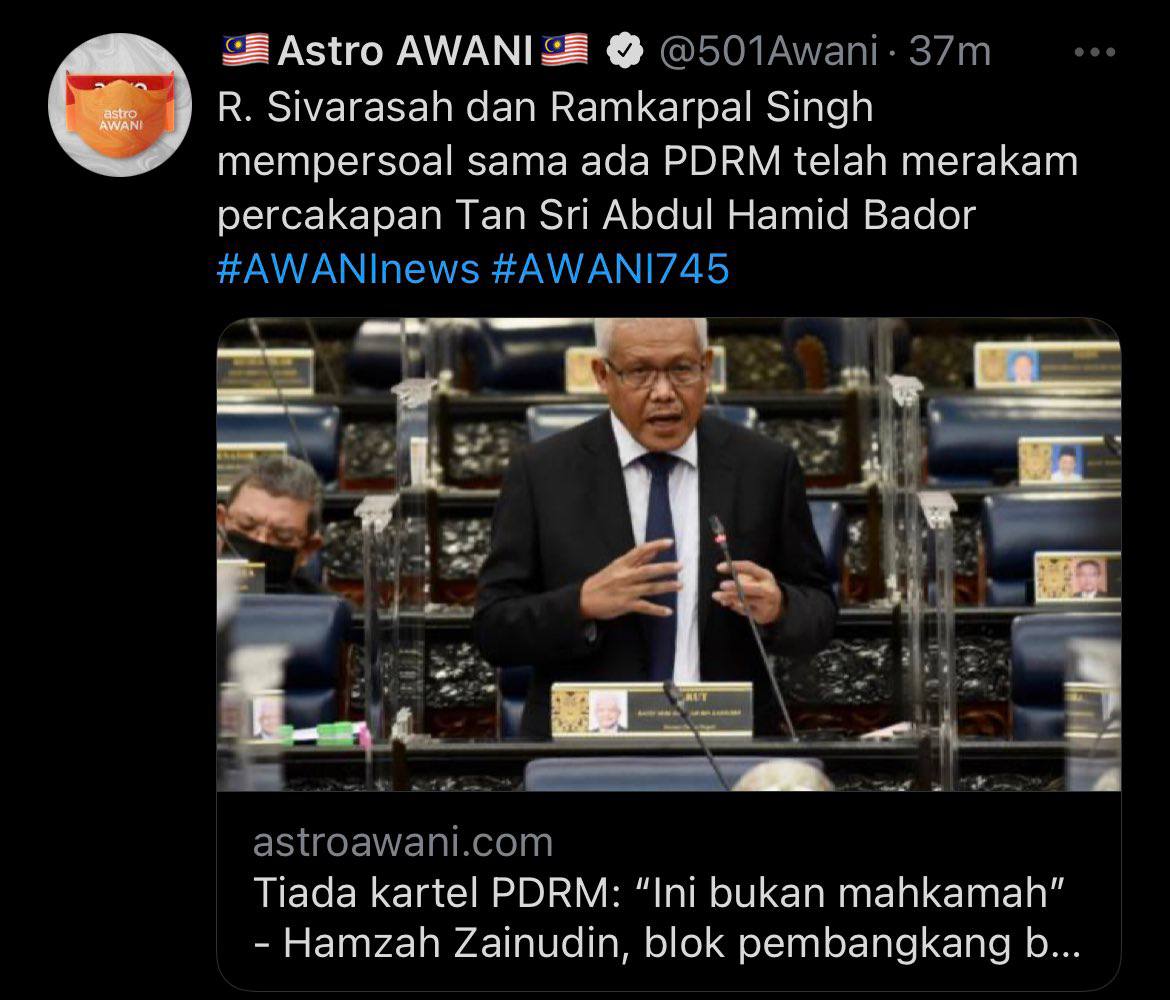1170x1000 pixels.
Task: Open the three-dot tweet options menu
Action: [x=1095, y=52]
